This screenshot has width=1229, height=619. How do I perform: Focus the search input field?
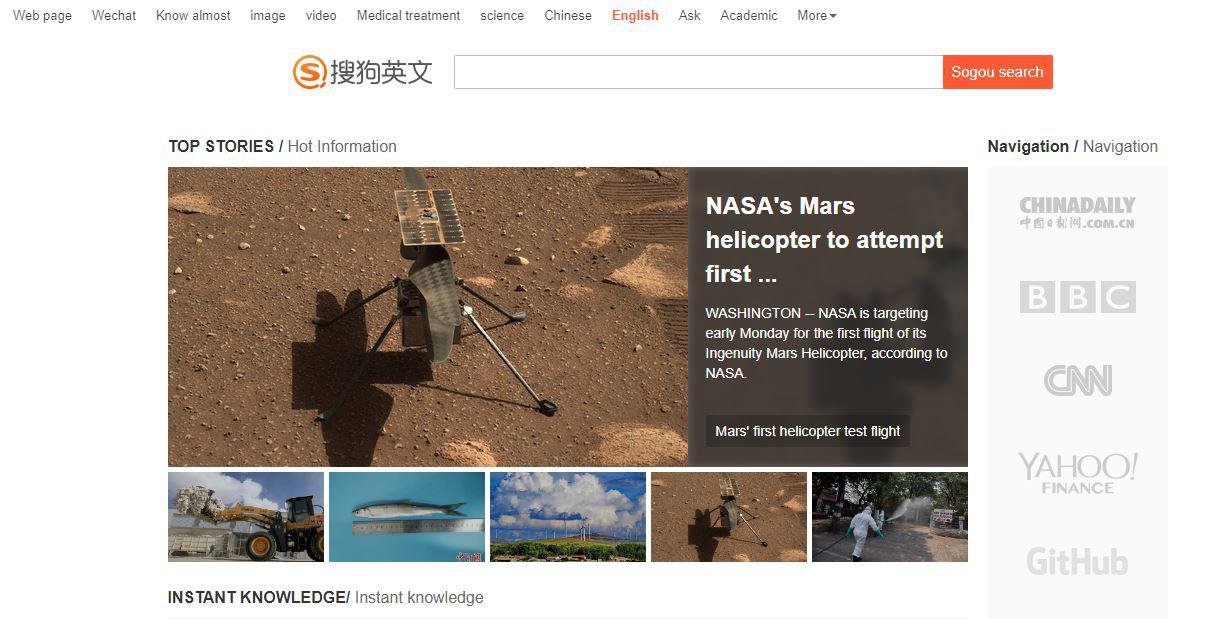[x=698, y=72]
